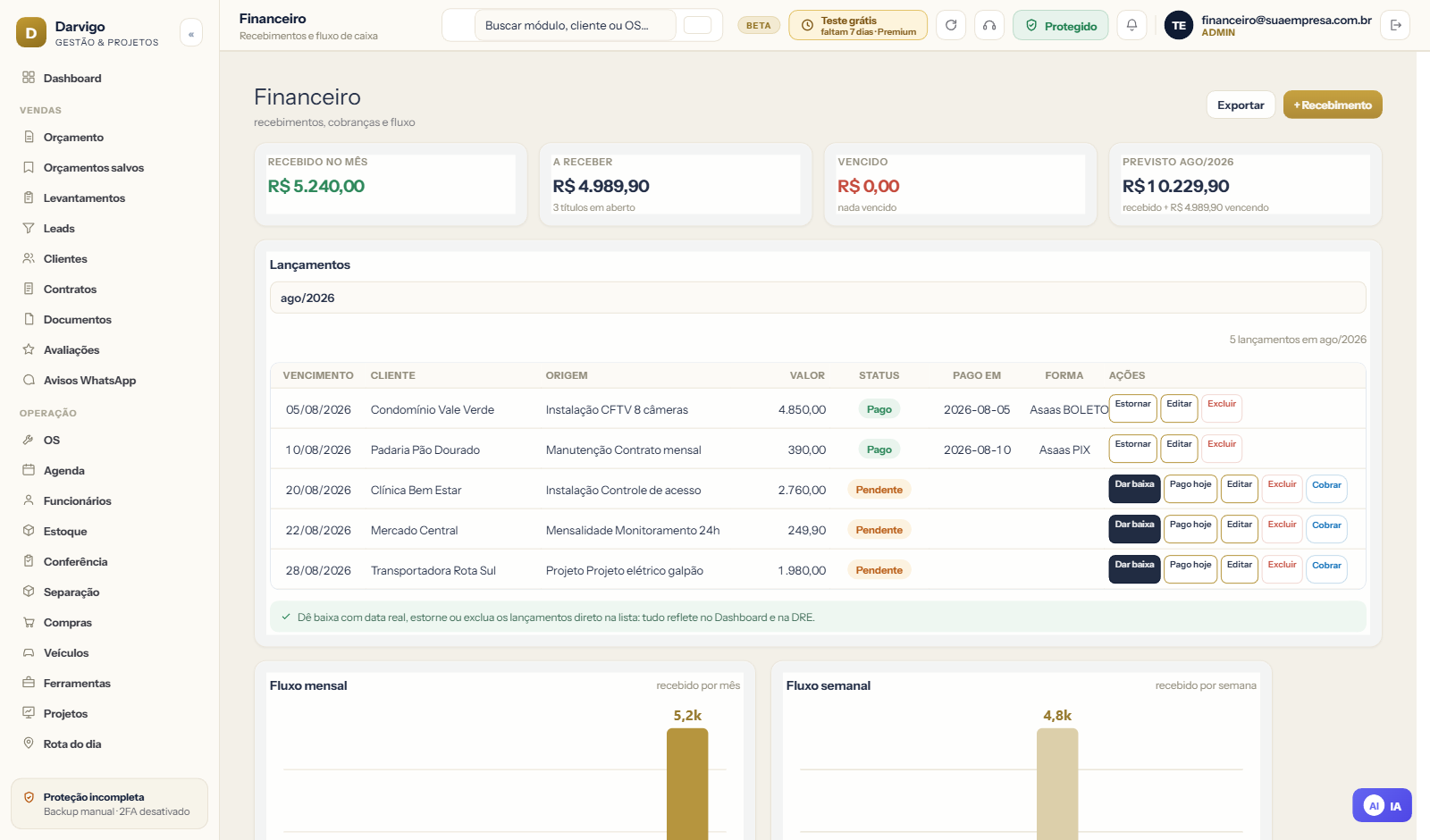Estornar the Padaria Pão Dourado entry
The height and width of the screenshot is (840, 1430).
tap(1133, 449)
